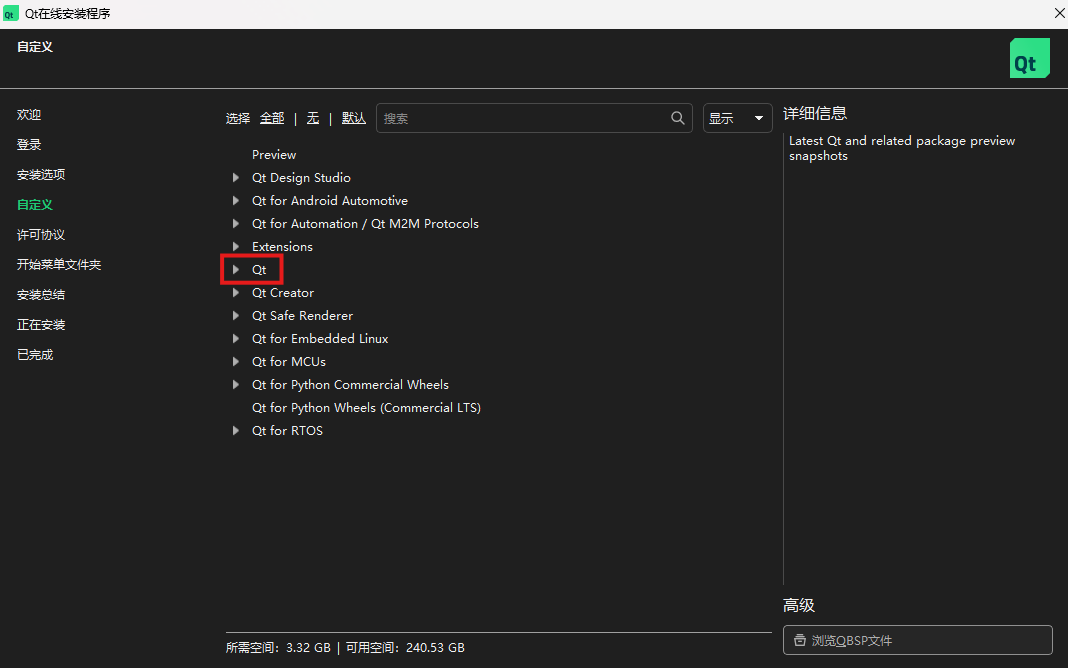Expand the Qt for MCUs node
1068x668 pixels.
(236, 362)
